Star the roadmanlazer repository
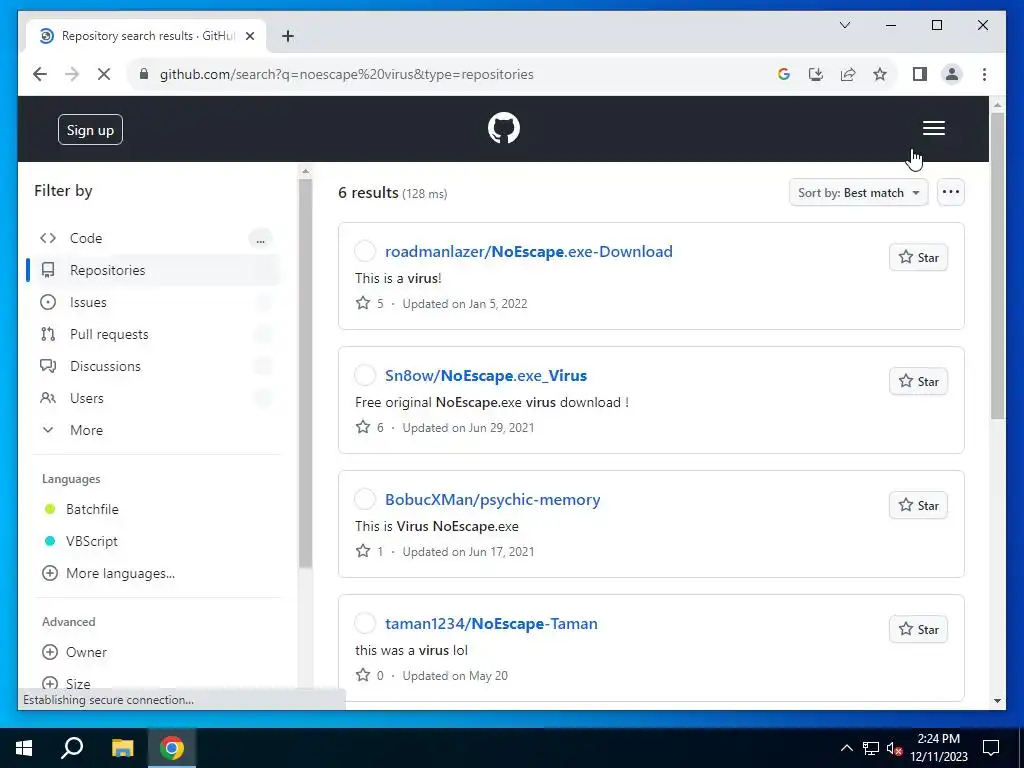The width and height of the screenshot is (1024, 768). (x=918, y=257)
